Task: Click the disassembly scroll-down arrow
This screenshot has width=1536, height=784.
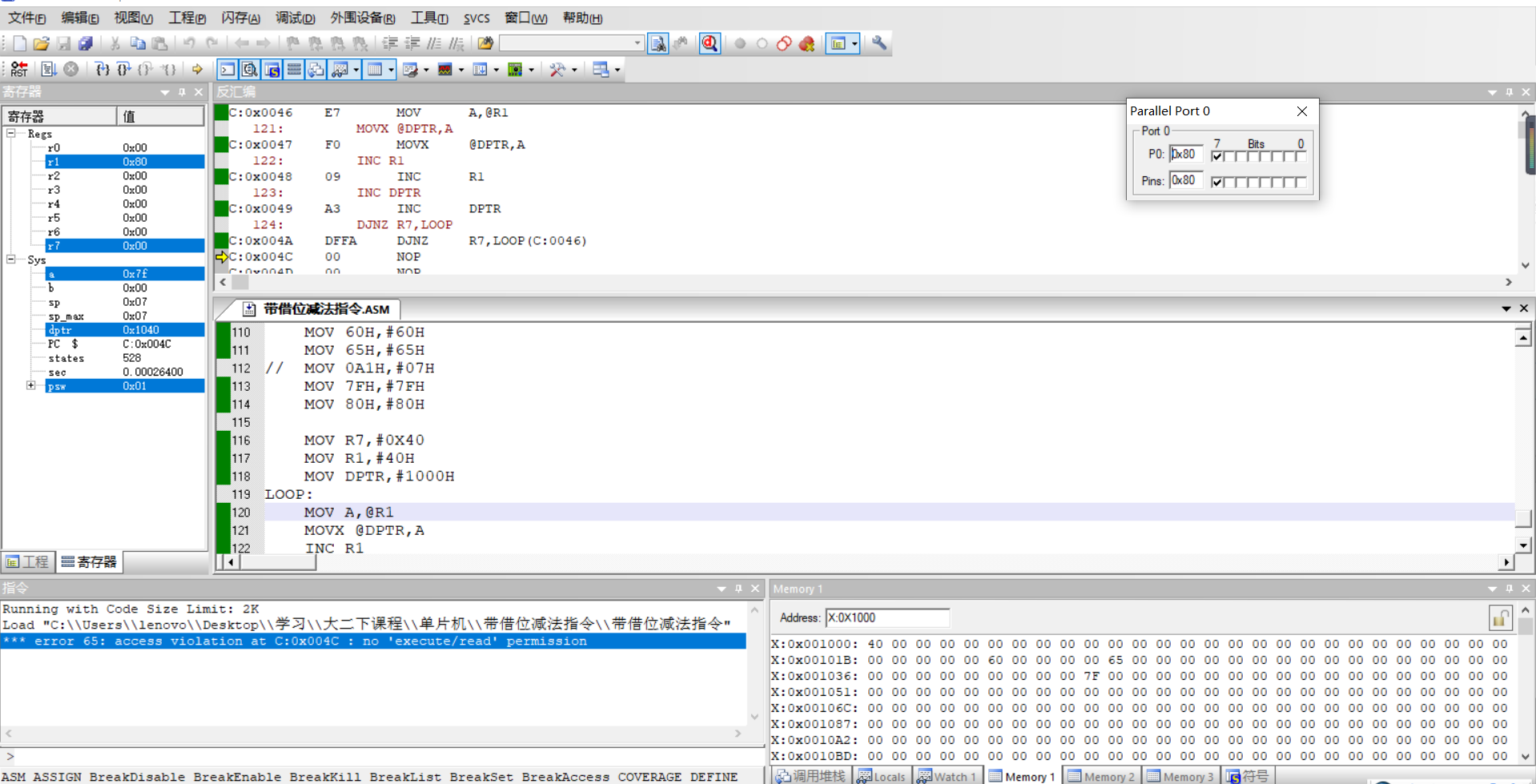Action: click(1525, 265)
